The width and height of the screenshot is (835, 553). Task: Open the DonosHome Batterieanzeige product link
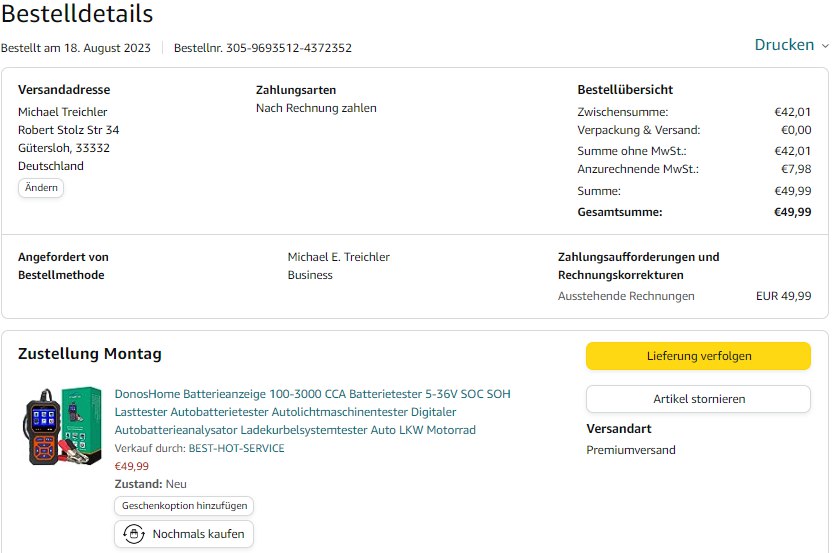[312, 412]
